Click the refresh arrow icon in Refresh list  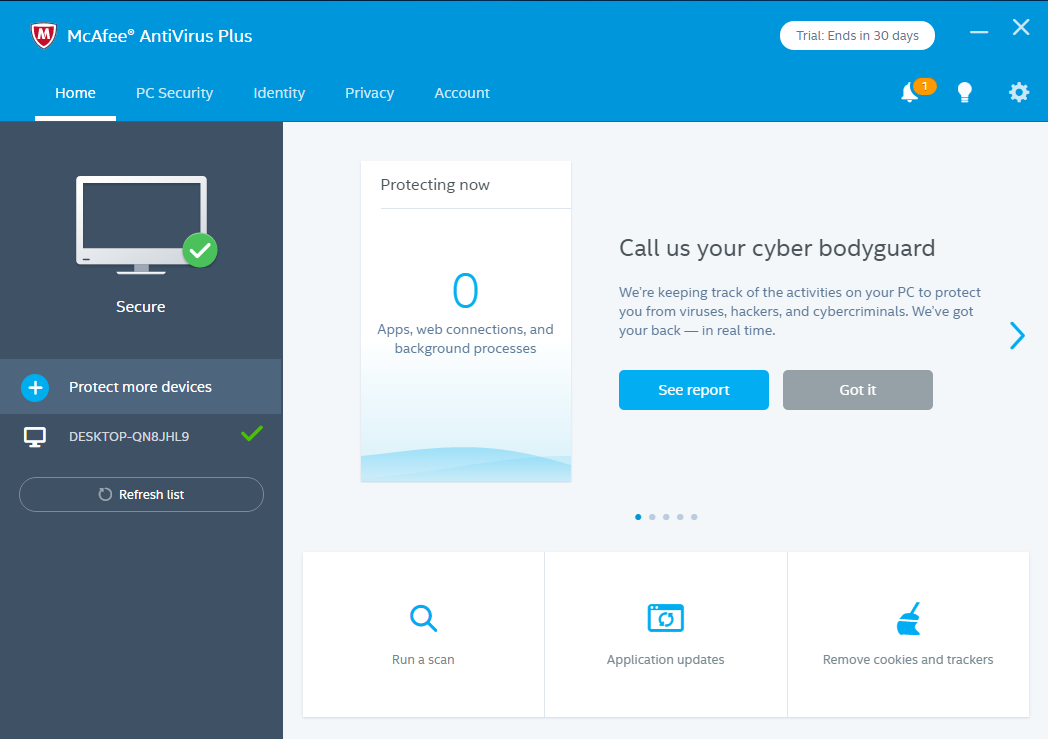105,494
